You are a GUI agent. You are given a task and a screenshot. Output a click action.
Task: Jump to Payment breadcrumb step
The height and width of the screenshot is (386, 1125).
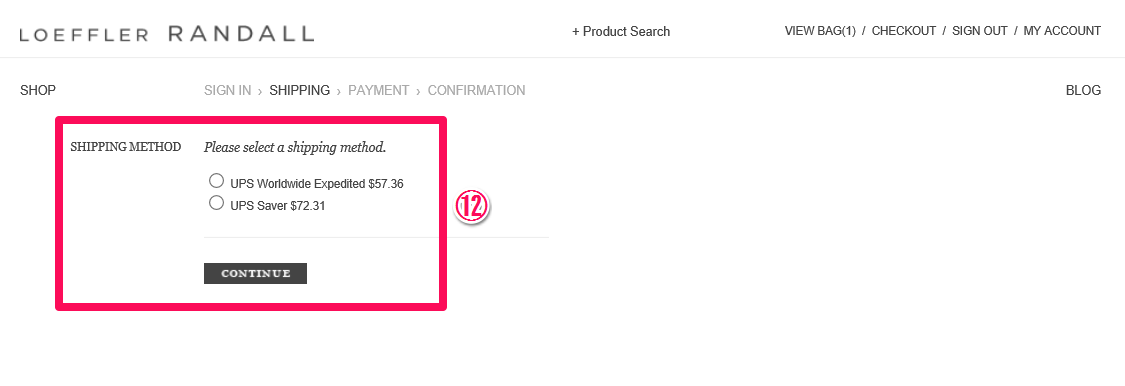coord(378,90)
